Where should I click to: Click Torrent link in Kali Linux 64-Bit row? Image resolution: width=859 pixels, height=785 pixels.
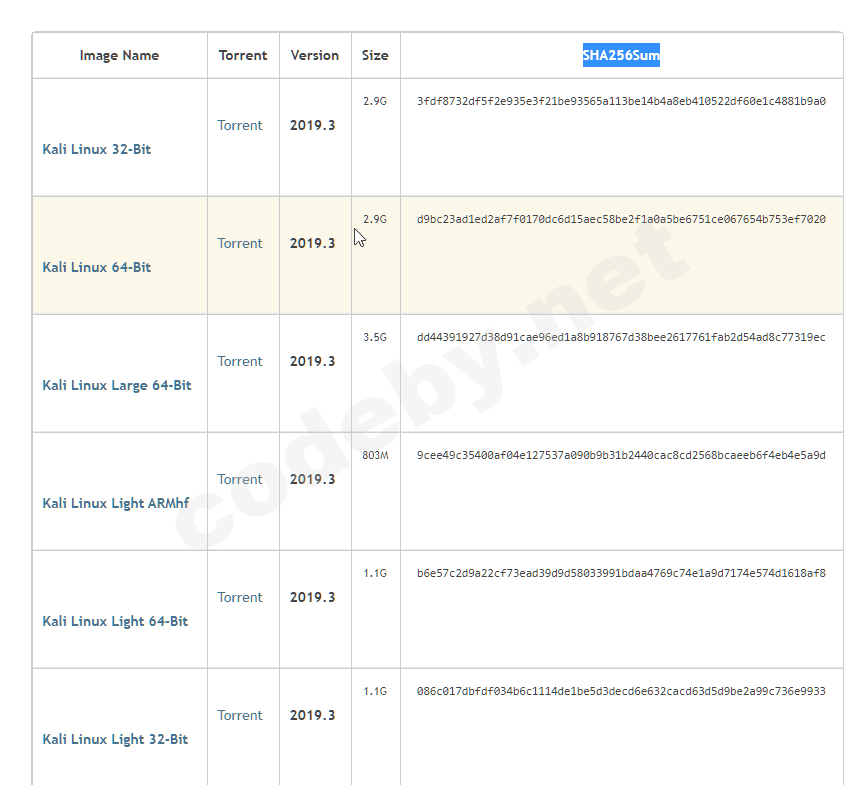point(240,243)
